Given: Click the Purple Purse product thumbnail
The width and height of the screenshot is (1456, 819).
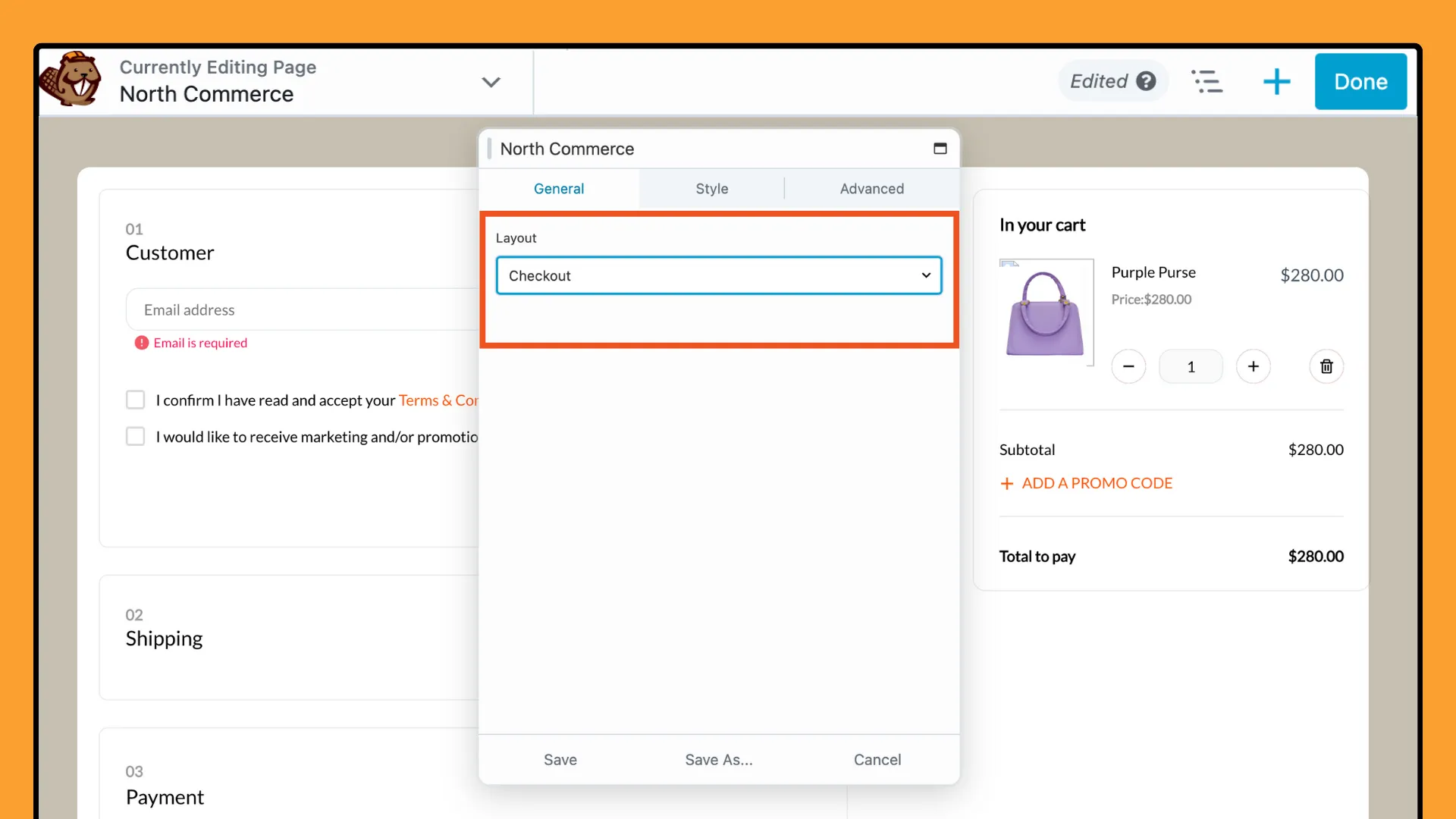Looking at the screenshot, I should click(x=1046, y=312).
